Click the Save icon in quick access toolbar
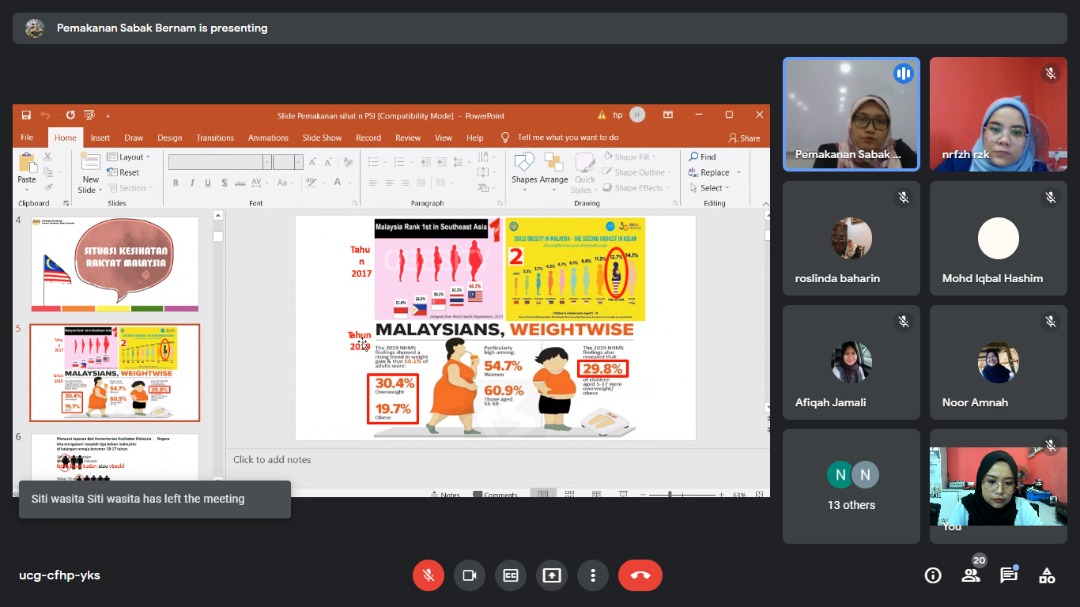The width and height of the screenshot is (1080, 607). click(x=26, y=115)
